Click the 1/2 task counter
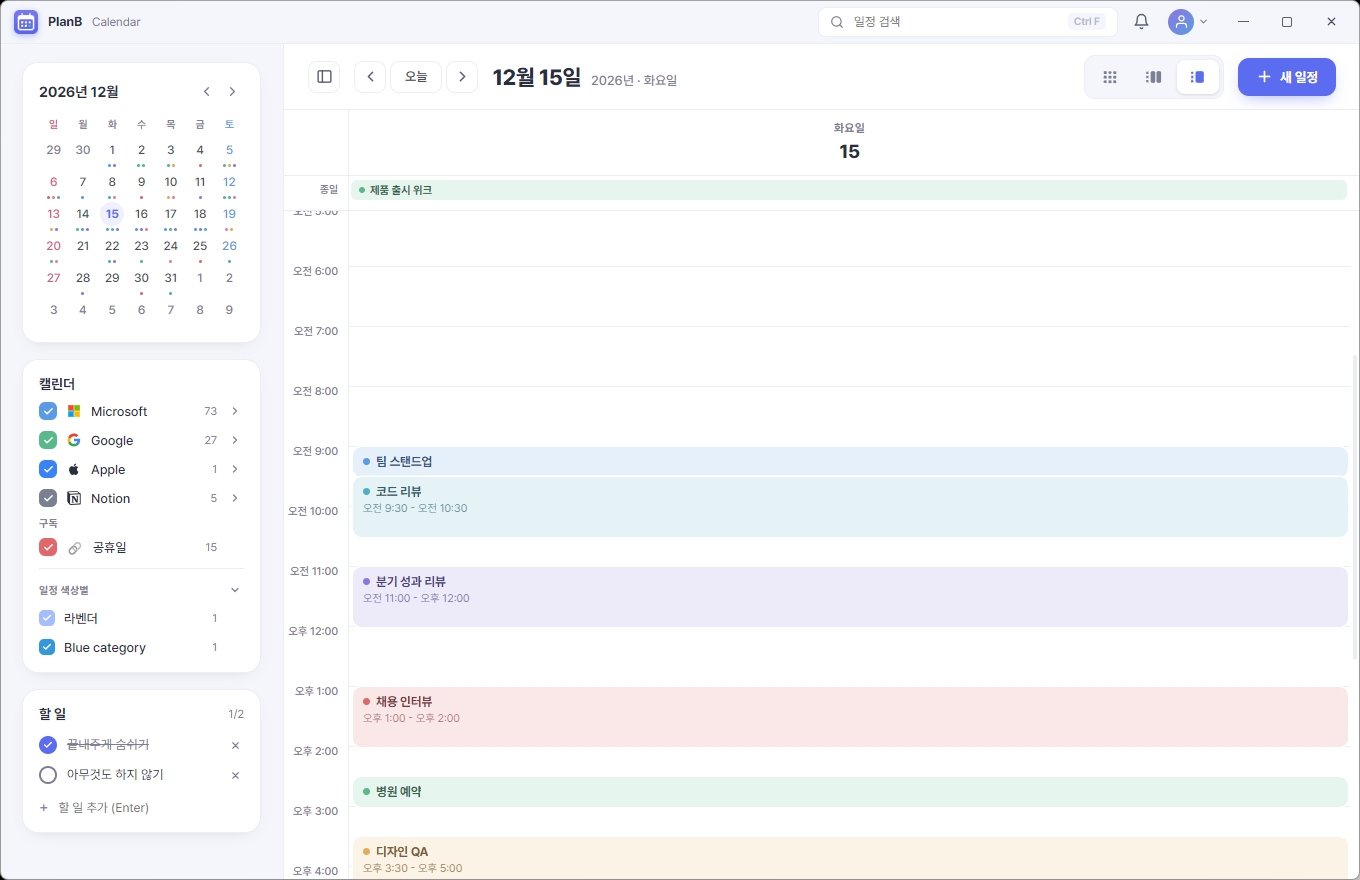 pyautogui.click(x=236, y=714)
